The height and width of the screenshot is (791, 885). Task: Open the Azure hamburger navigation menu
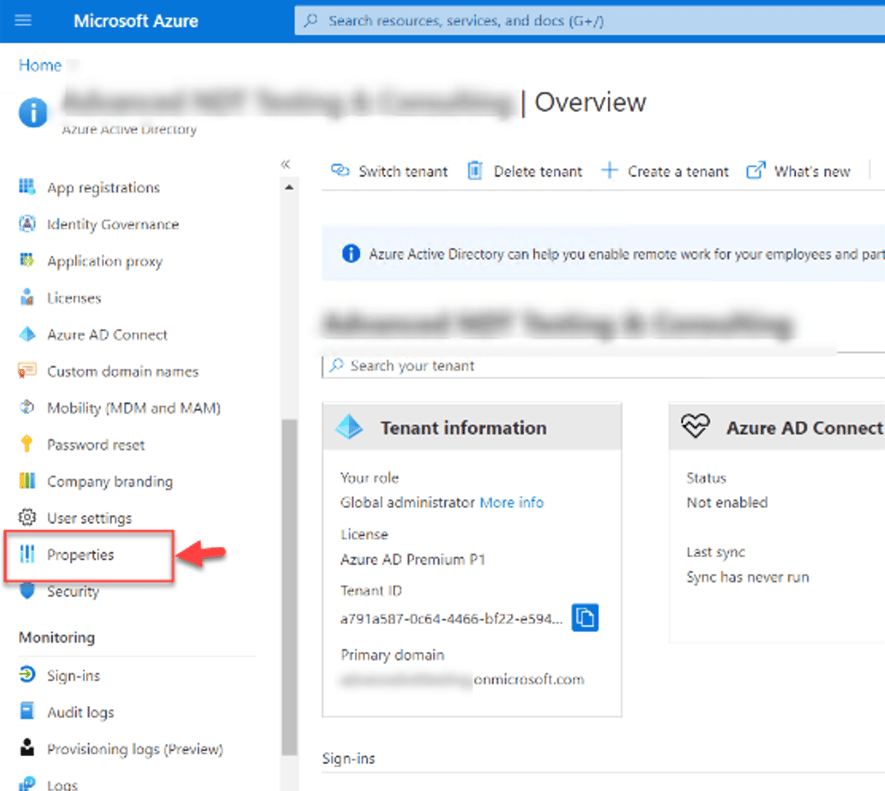[x=24, y=20]
